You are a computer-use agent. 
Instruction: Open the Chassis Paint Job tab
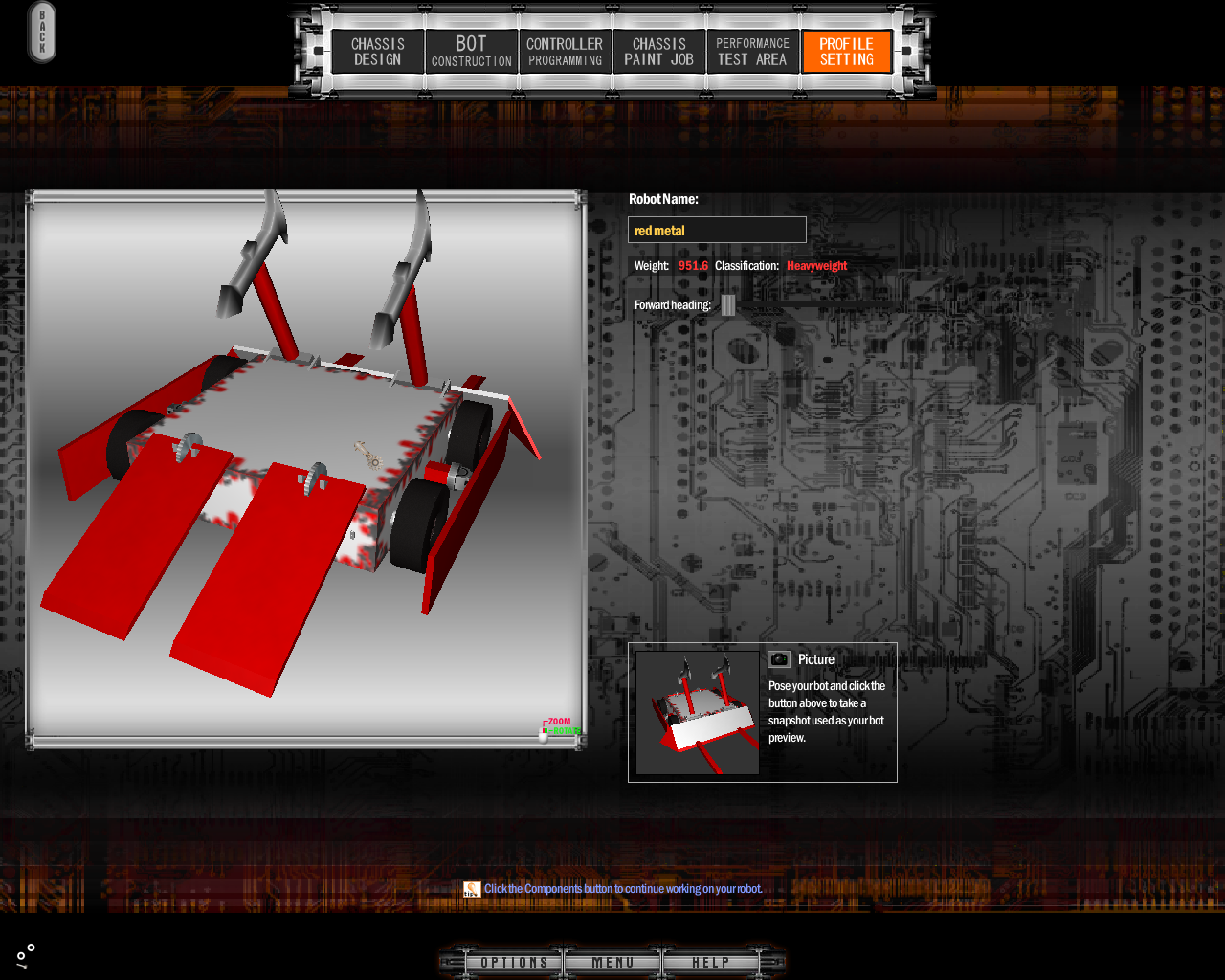coord(658,52)
